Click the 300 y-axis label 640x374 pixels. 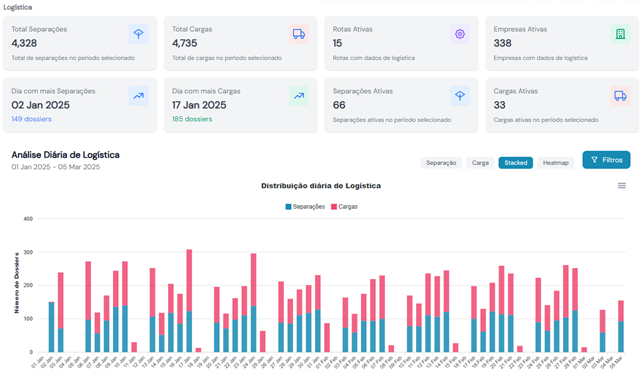(28, 252)
